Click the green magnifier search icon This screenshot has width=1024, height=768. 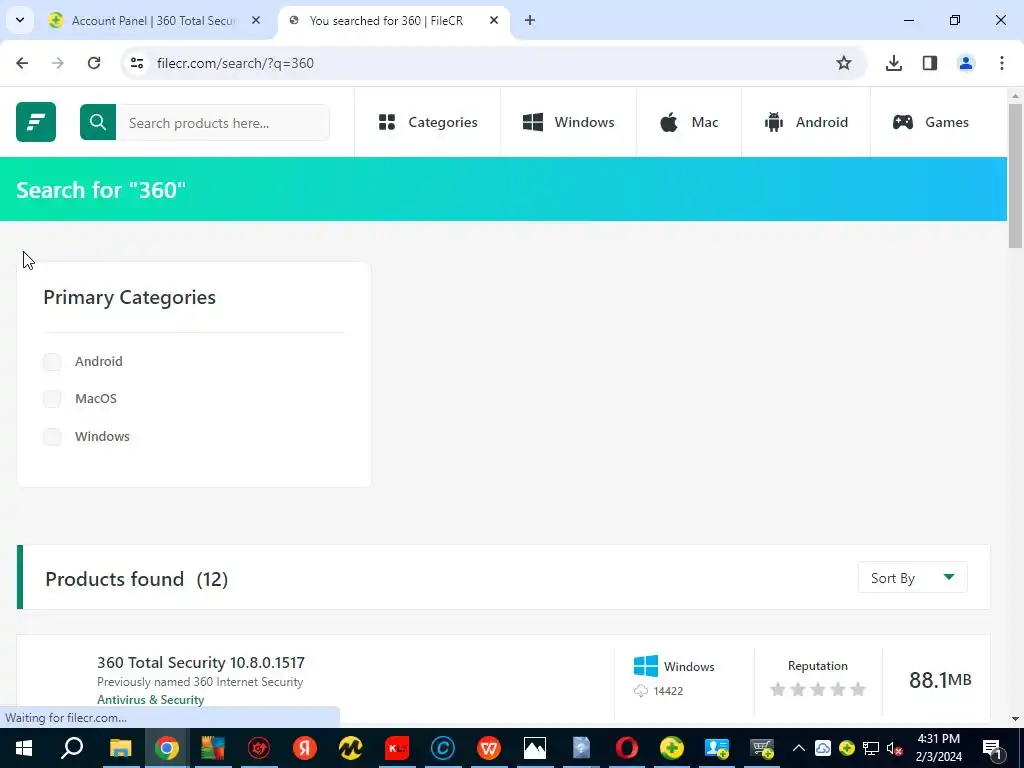[x=98, y=122]
